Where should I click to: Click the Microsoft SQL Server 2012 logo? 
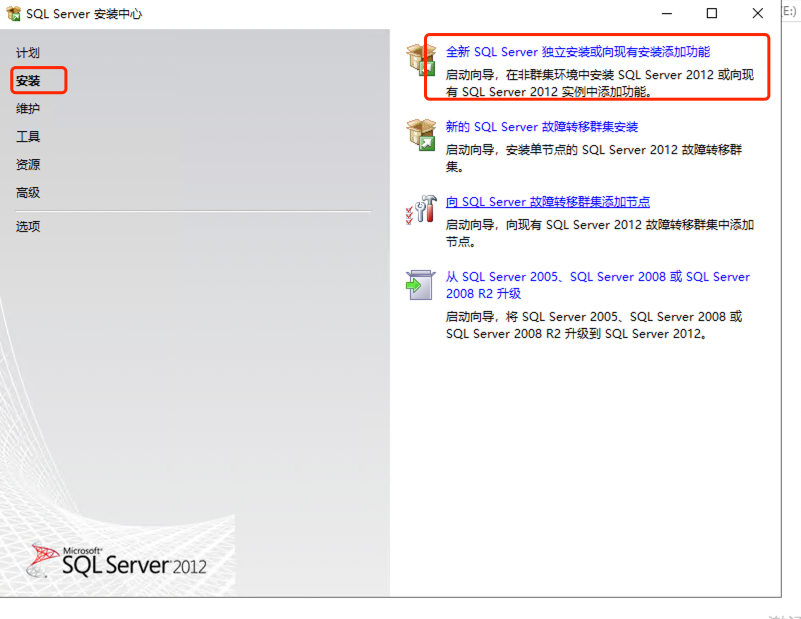118,560
